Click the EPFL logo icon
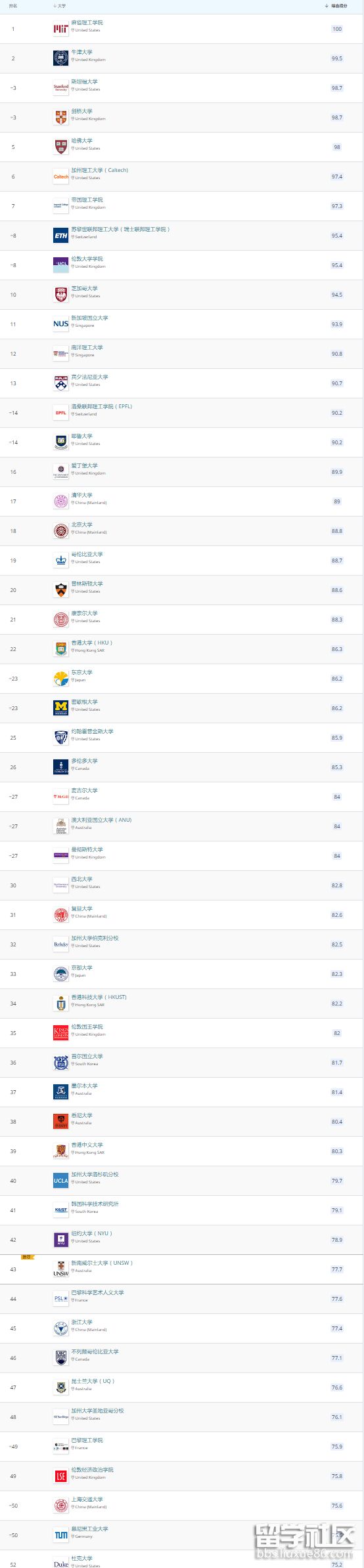 [60, 413]
